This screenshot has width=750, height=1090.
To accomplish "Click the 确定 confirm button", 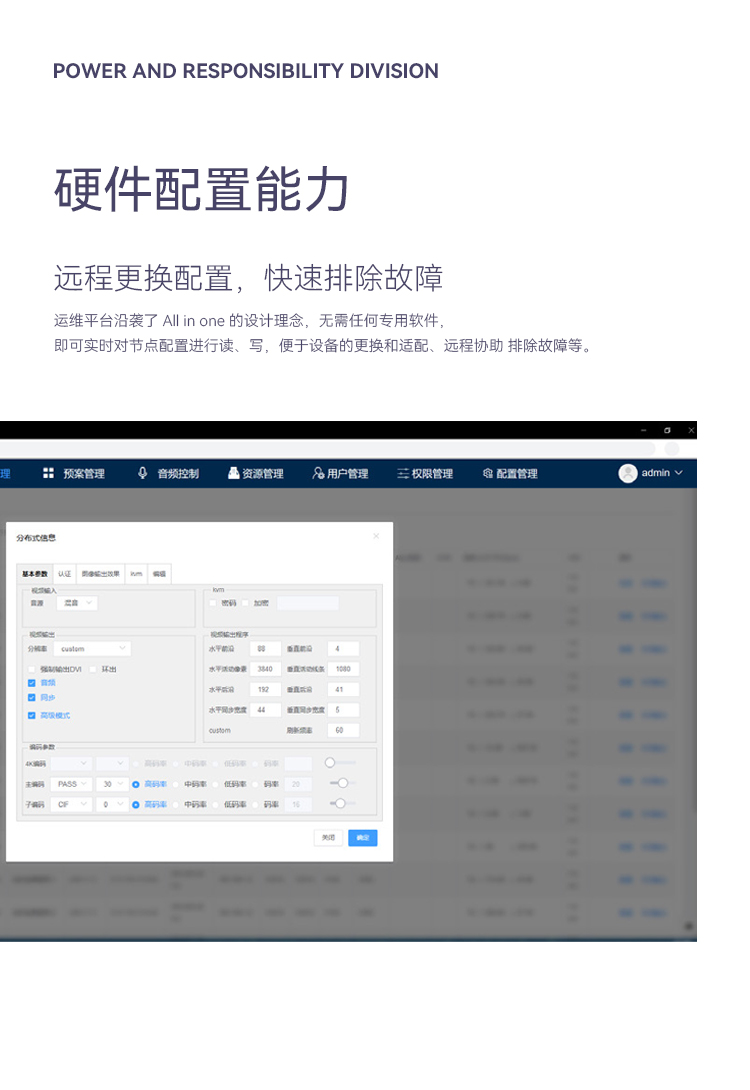I will click(x=362, y=838).
